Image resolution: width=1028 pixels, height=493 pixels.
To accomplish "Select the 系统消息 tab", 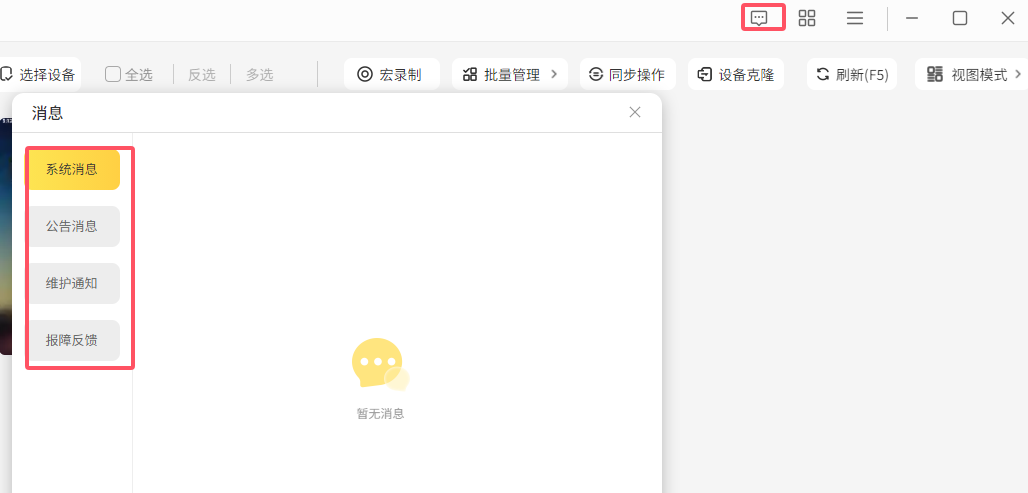I will pos(72,169).
